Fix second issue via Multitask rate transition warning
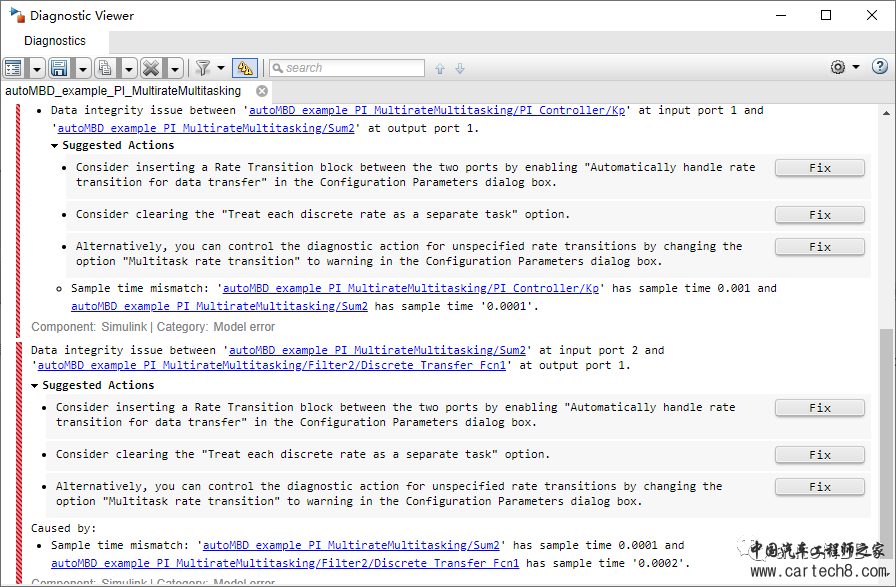 819,487
